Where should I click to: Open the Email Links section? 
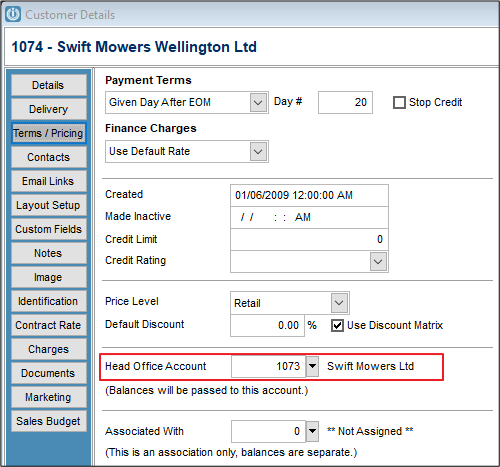click(x=49, y=181)
